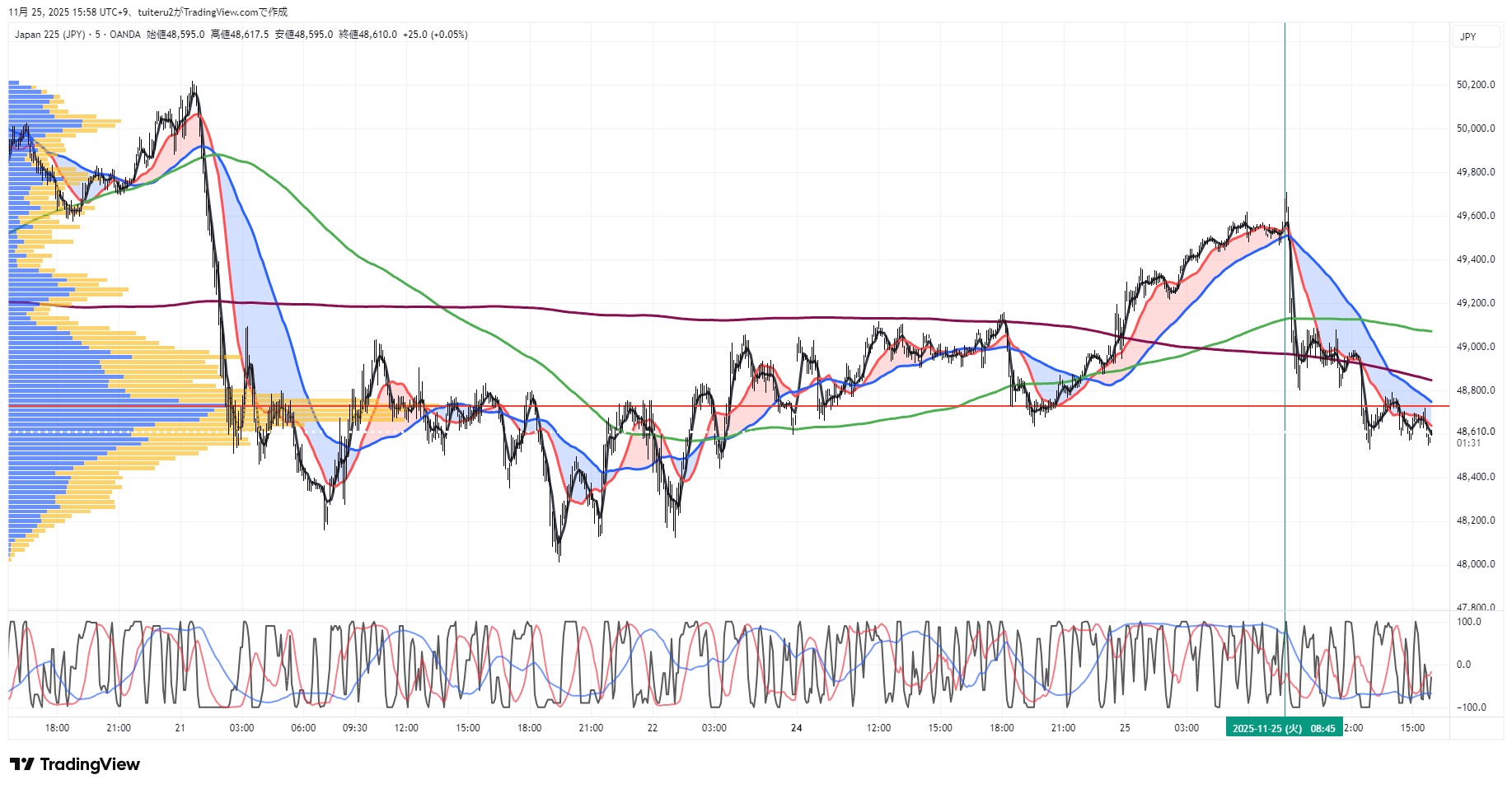Click the 49,000.0 price scale label
Screen dimensions: 1512x789
click(1475, 347)
